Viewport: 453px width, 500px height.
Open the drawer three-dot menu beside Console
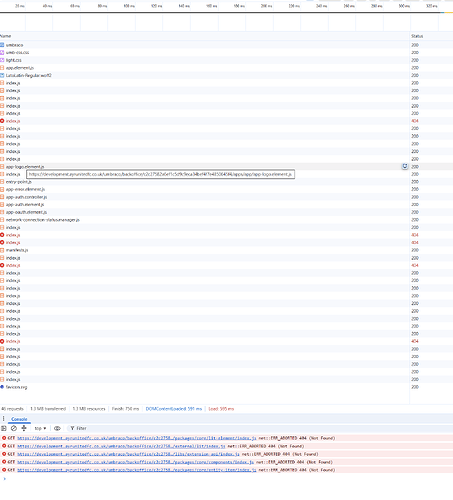click(x=4, y=419)
